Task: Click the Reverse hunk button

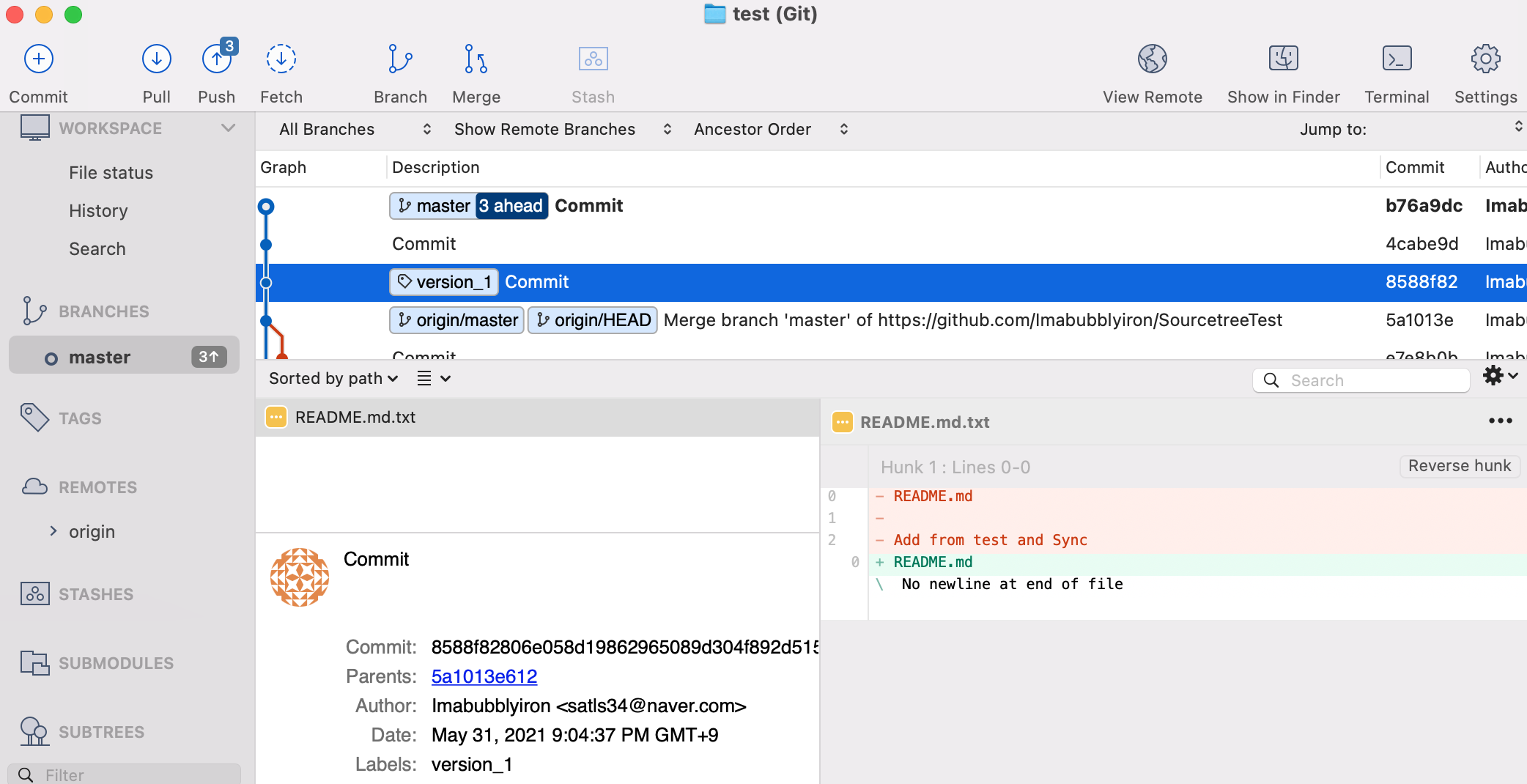Action: coord(1460,466)
